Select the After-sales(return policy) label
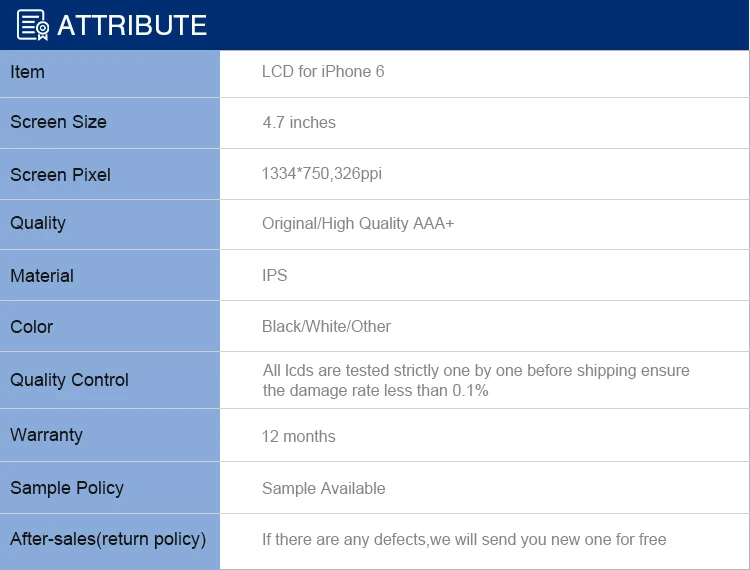The height and width of the screenshot is (570, 750). 108,540
